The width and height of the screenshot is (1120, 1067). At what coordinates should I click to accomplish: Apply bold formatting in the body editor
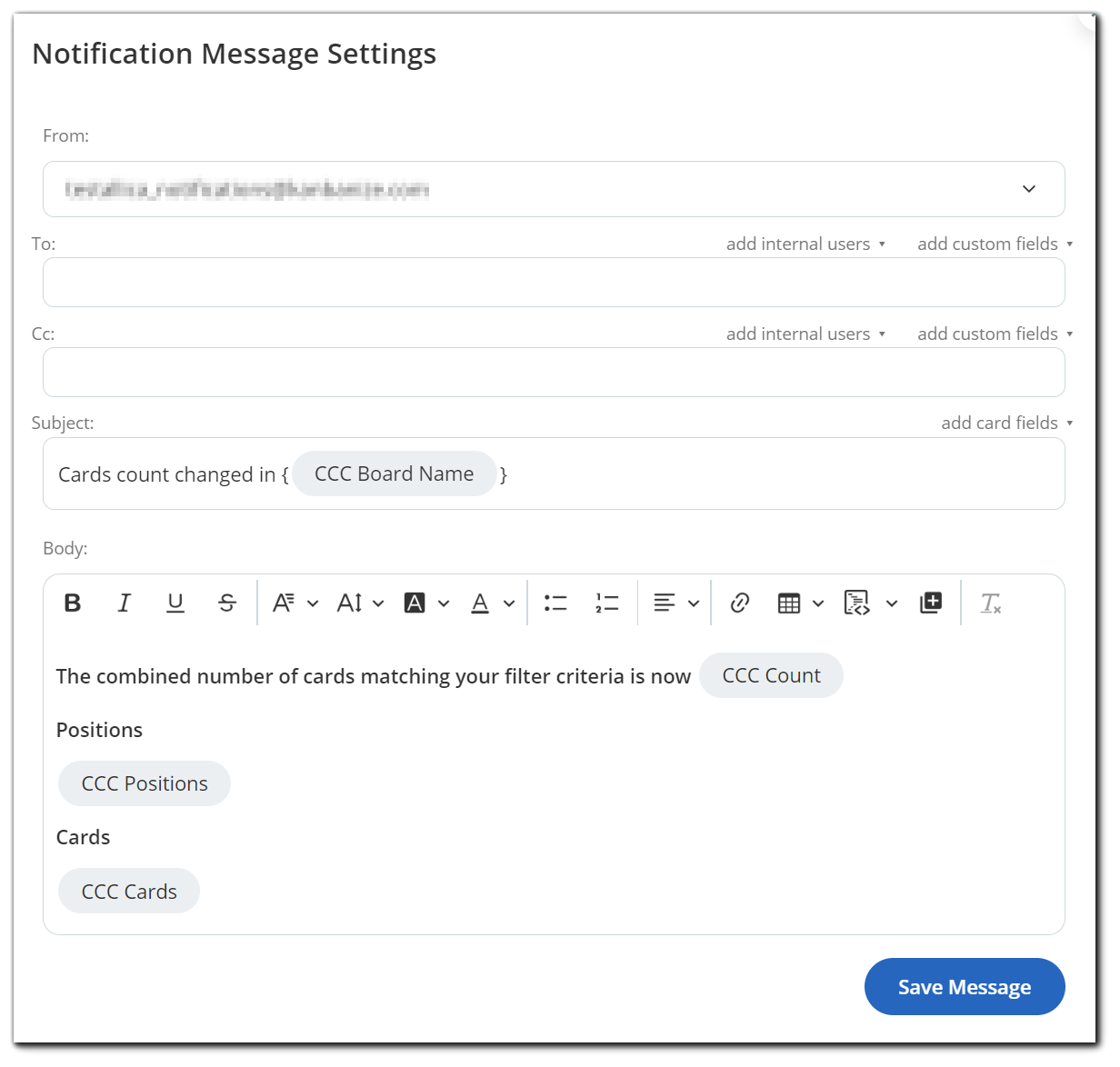[x=73, y=603]
